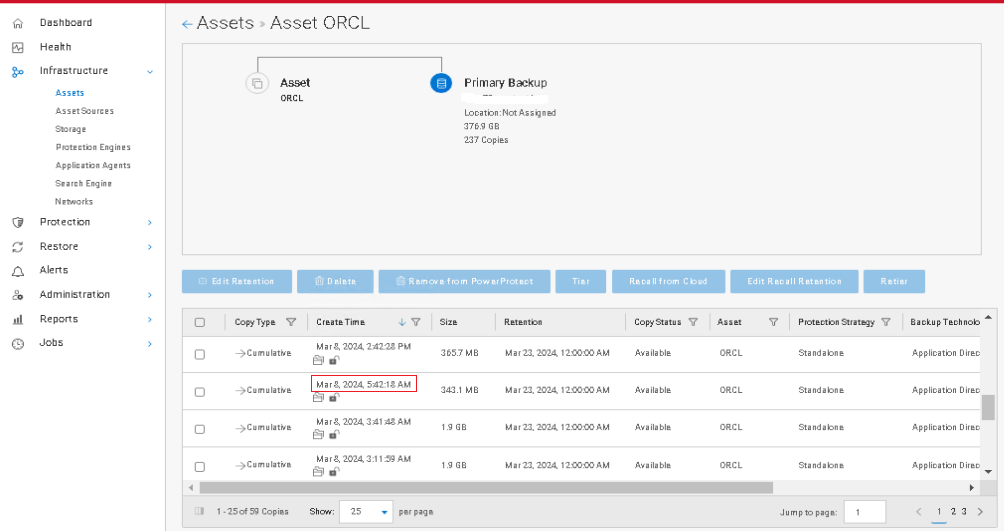Click the Health monitor icon

click(17, 47)
